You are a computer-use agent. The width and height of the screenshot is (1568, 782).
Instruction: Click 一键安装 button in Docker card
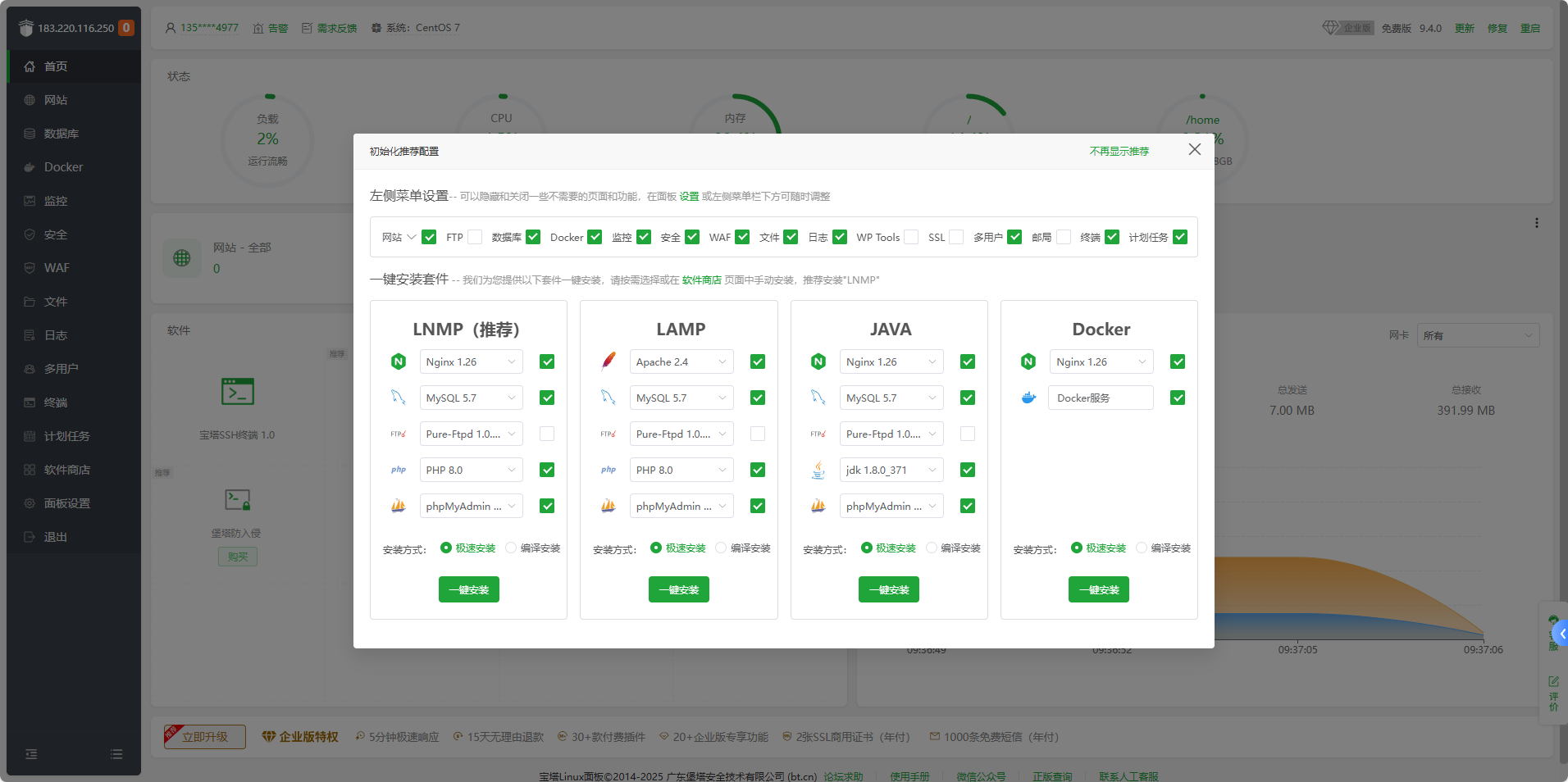pos(1099,589)
